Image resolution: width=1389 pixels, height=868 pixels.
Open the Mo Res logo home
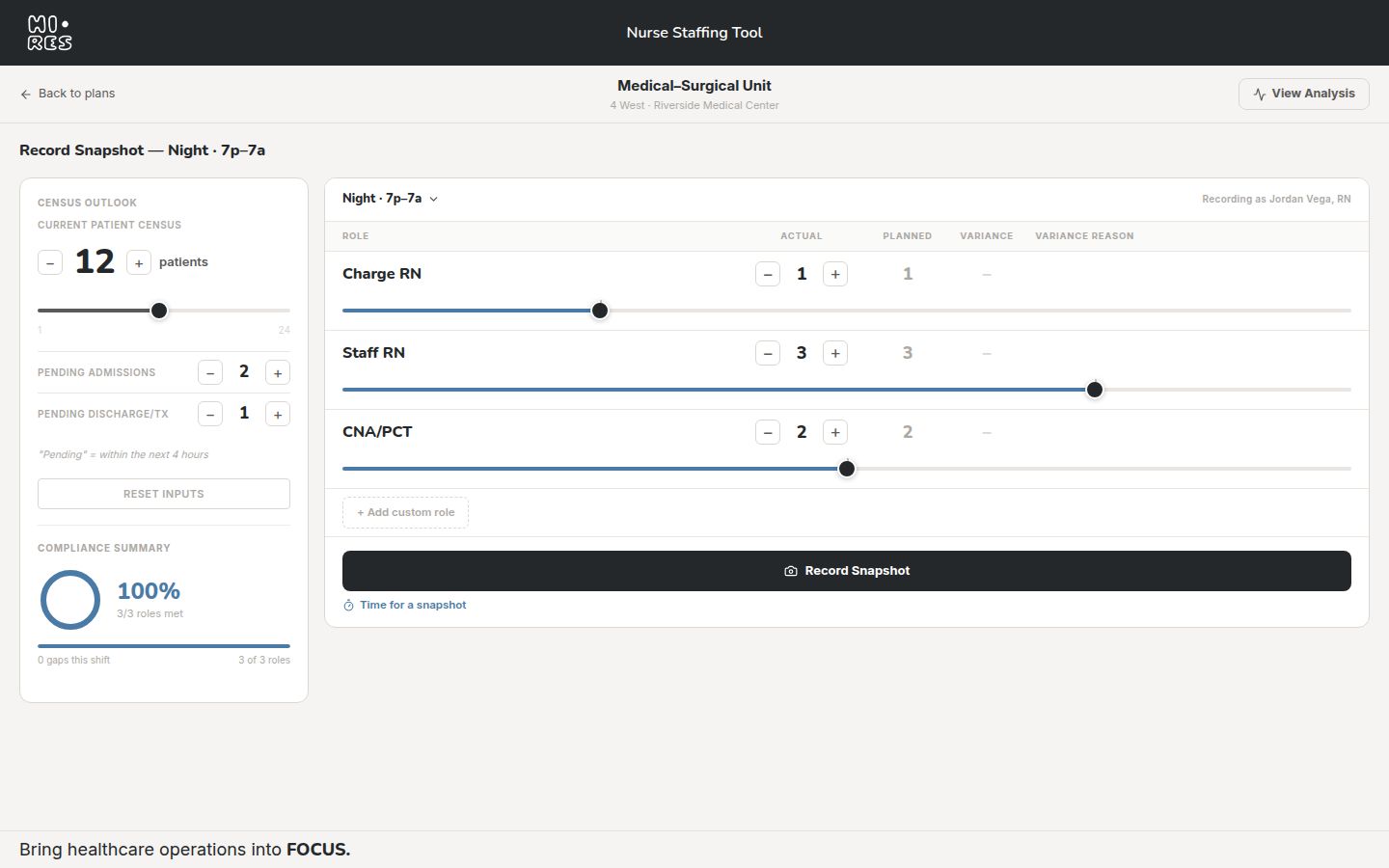49,33
